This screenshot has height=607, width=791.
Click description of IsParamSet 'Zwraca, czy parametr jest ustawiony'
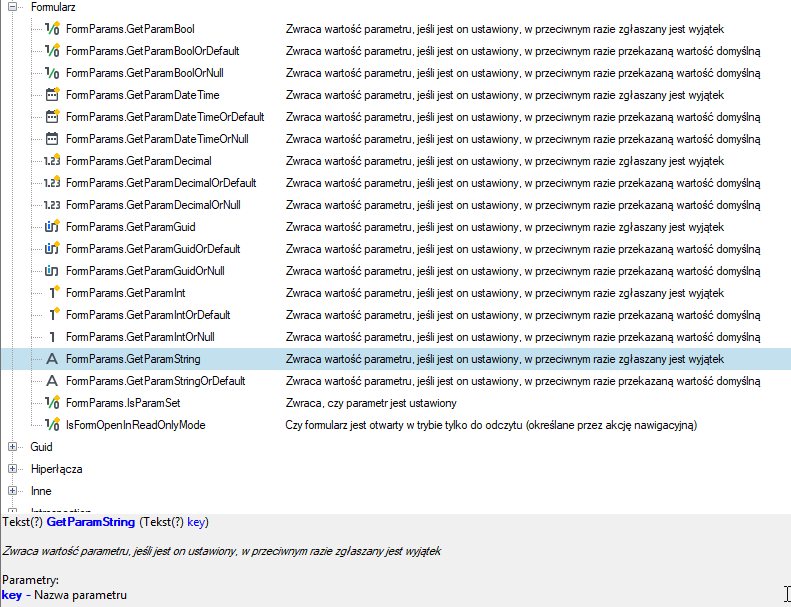(x=371, y=403)
